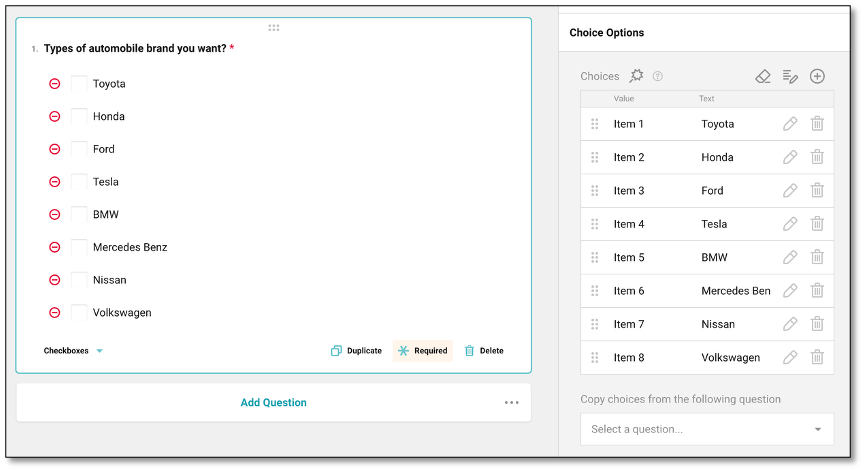Image resolution: width=864 pixels, height=470 pixels.
Task: Clear all choices with the eraser icon
Action: point(763,76)
